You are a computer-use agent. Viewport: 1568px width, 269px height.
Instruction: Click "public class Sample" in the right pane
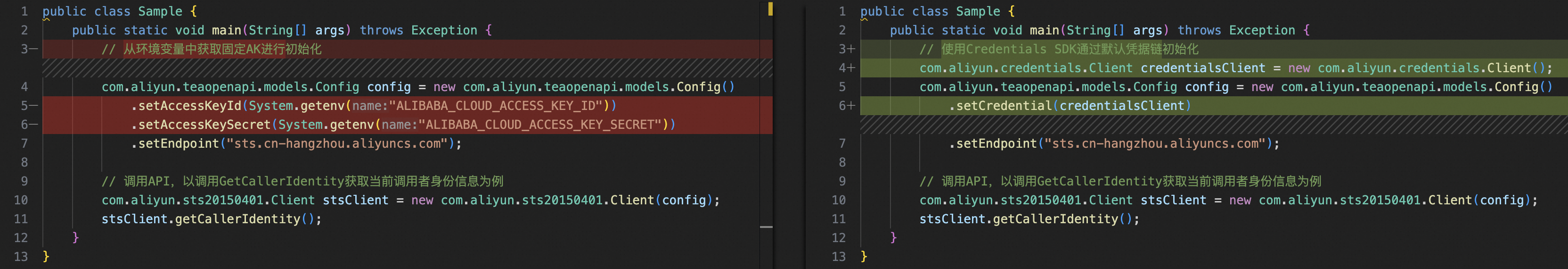[x=930, y=12]
